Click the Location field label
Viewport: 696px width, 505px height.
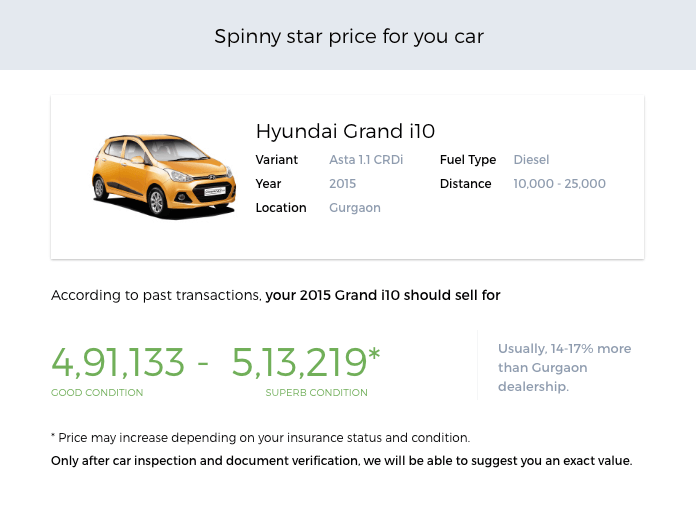280,208
